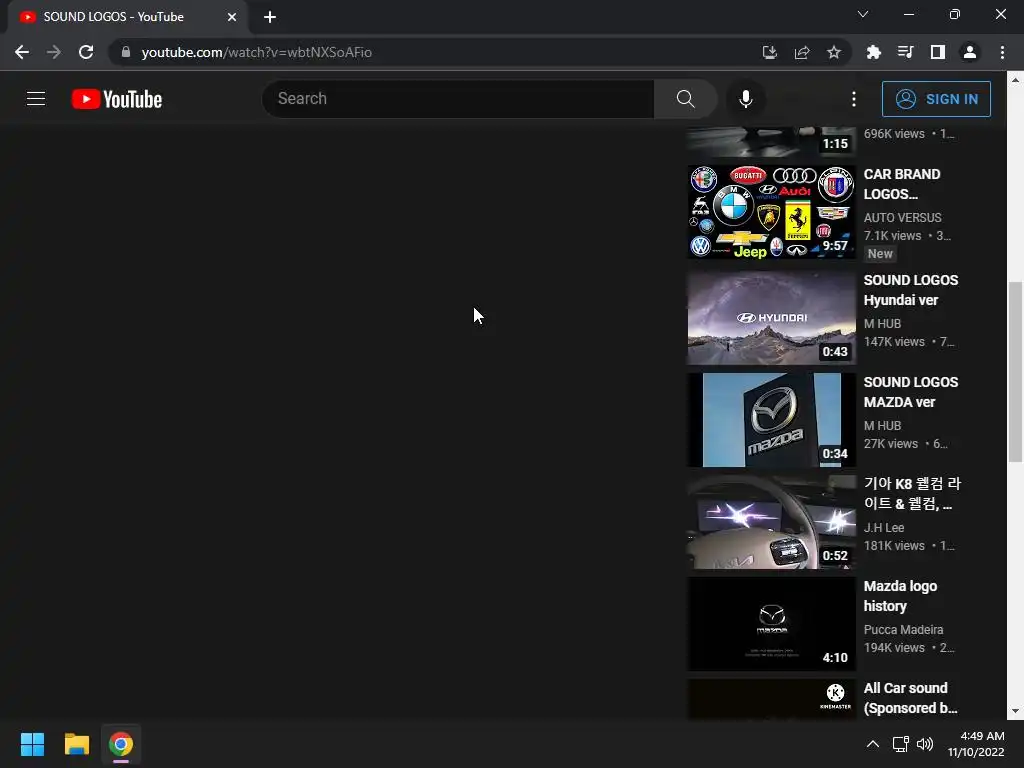Image resolution: width=1024 pixels, height=768 pixels.
Task: Open the YouTube guide hamburger menu
Action: [x=36, y=99]
